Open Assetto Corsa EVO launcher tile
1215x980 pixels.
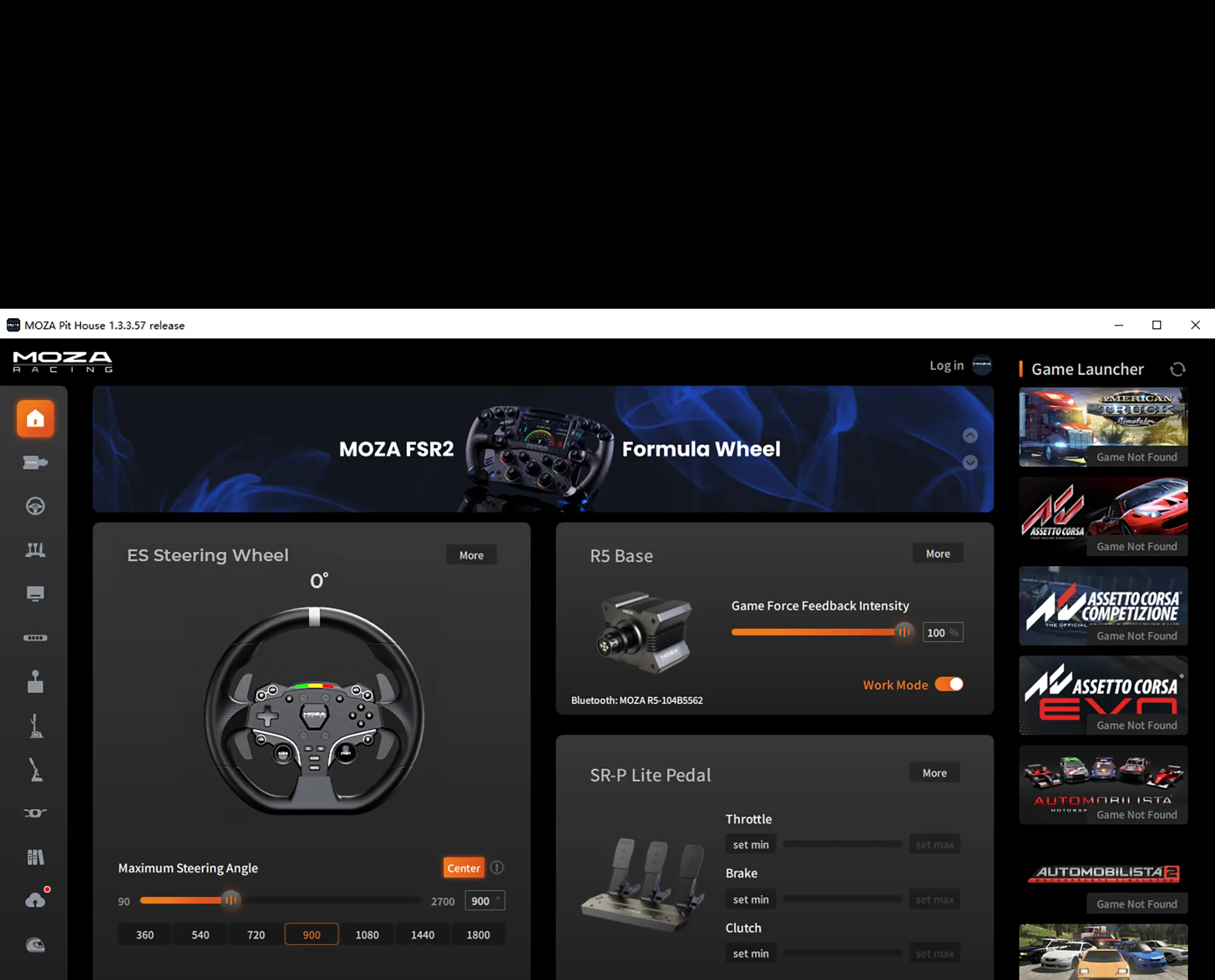point(1103,695)
